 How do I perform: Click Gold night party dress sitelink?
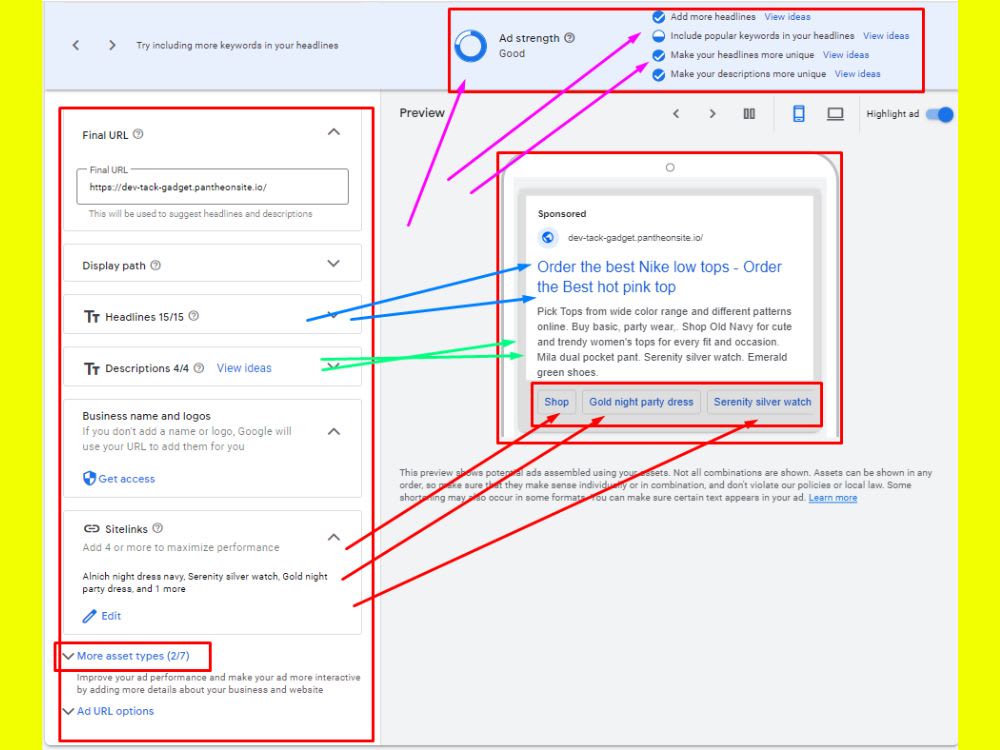[x=641, y=402]
